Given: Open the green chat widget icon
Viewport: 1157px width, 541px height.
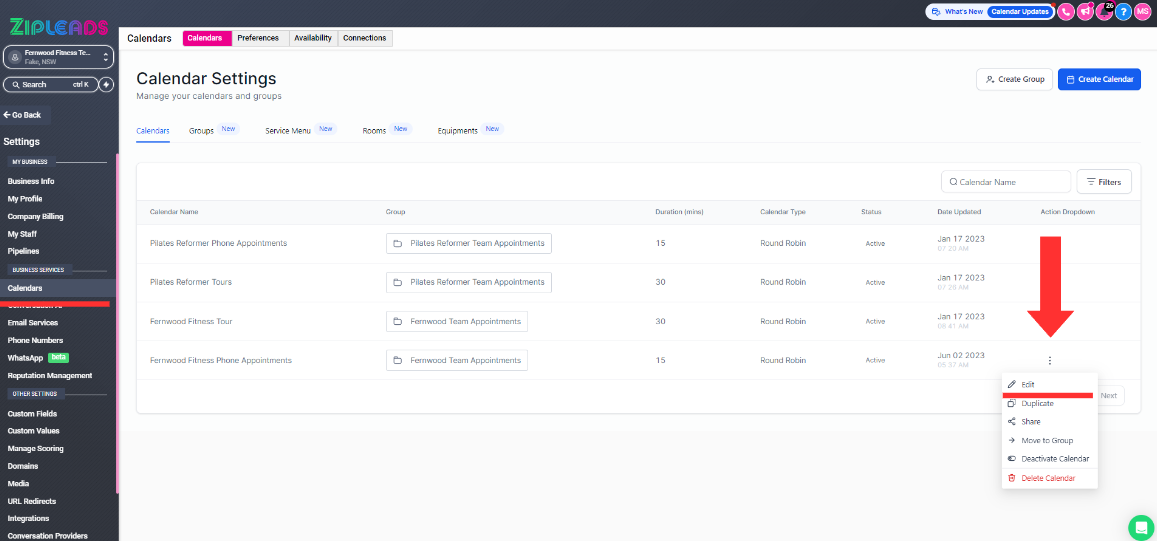Looking at the screenshot, I should point(1141,528).
